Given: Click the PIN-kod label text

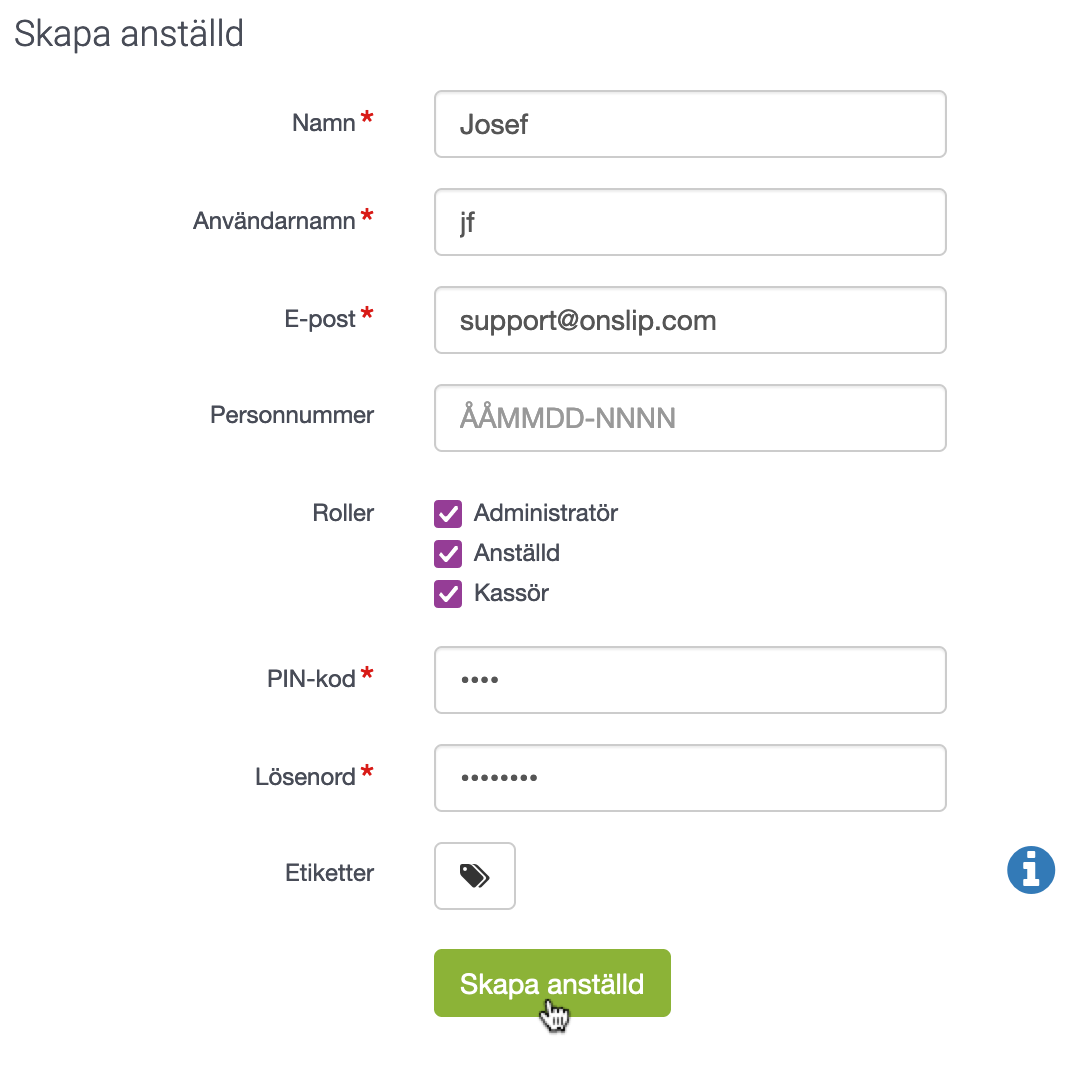Looking at the screenshot, I should (x=311, y=678).
